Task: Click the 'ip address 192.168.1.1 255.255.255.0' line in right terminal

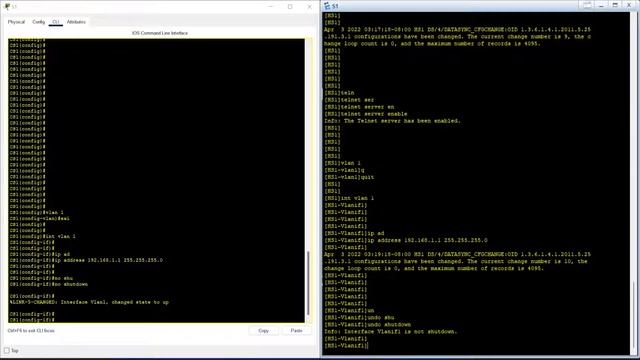Action: point(406,240)
